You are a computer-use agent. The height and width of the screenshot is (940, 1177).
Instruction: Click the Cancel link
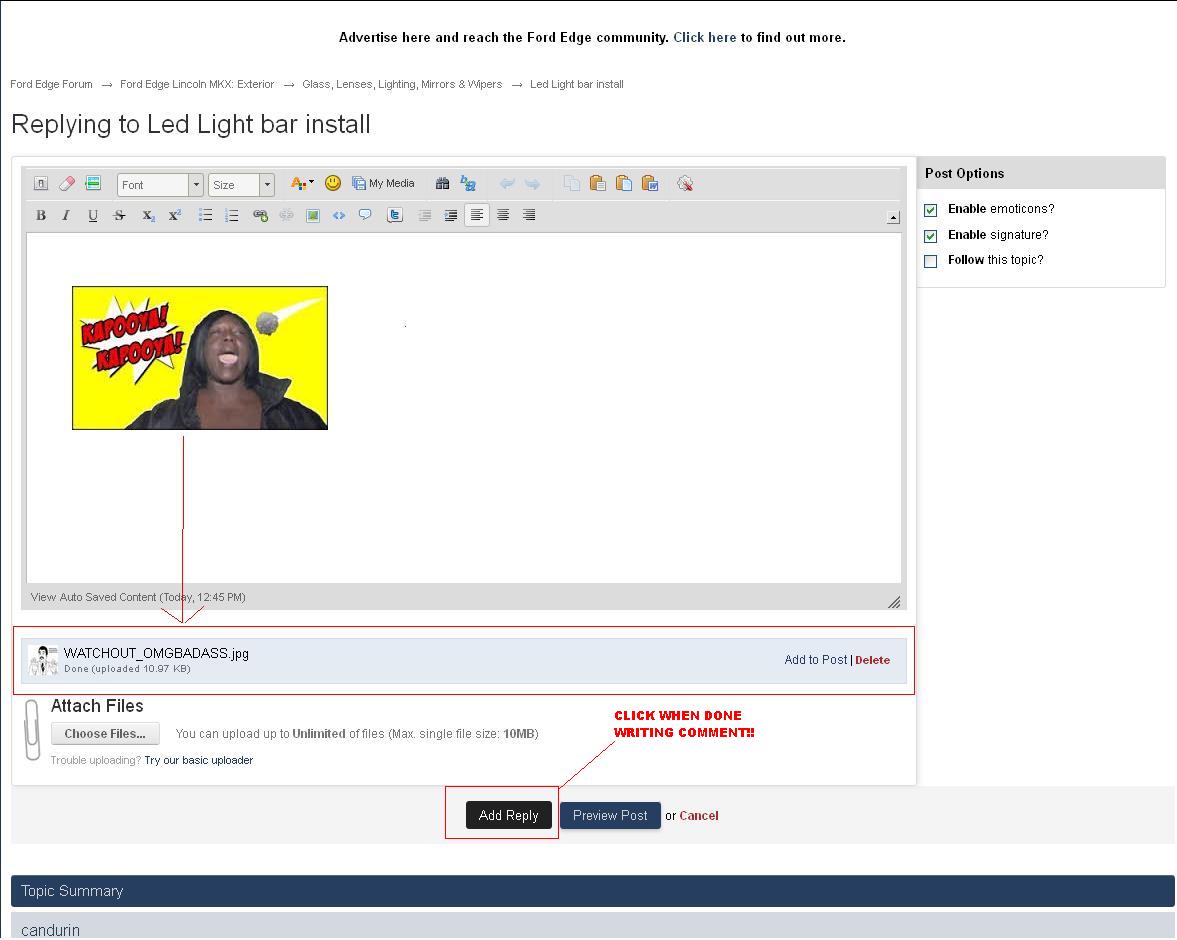click(x=699, y=816)
